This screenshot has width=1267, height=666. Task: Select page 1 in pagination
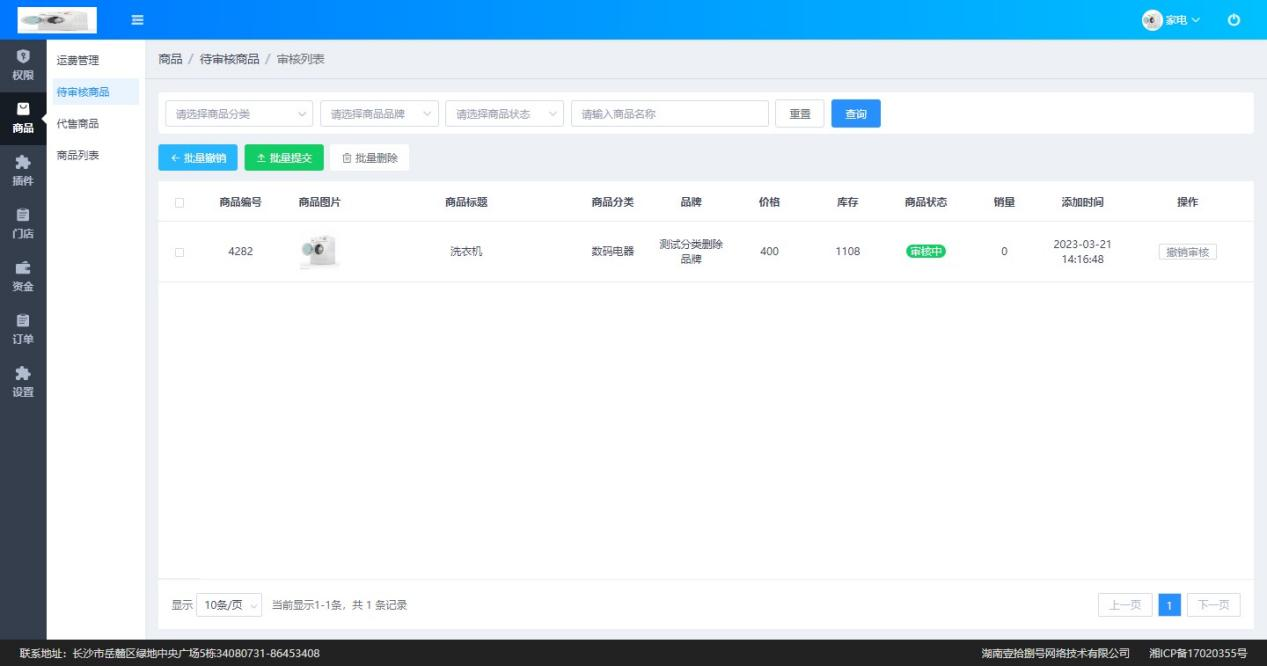click(x=1170, y=605)
